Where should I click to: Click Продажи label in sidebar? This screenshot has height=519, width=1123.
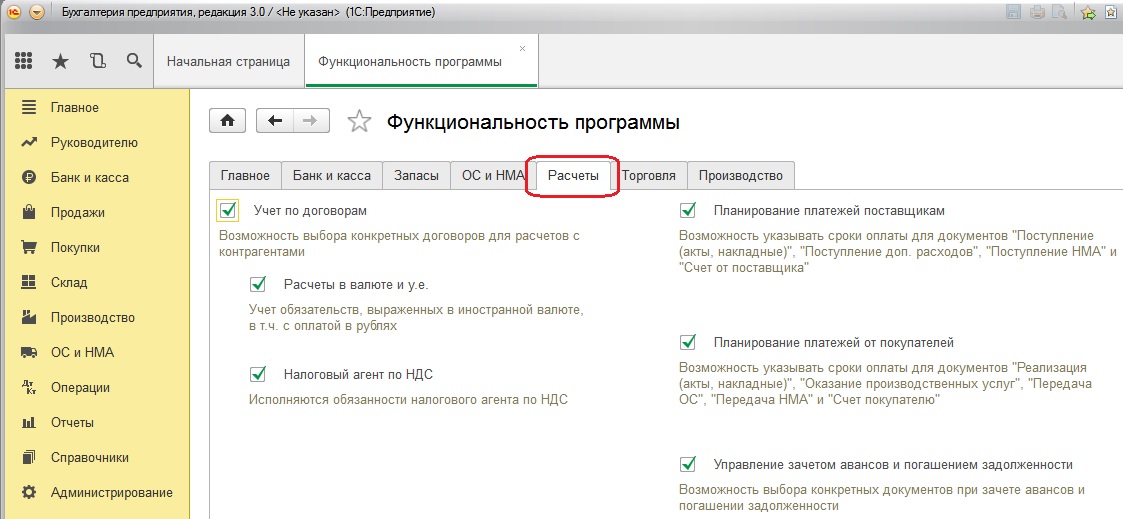[x=77, y=213]
